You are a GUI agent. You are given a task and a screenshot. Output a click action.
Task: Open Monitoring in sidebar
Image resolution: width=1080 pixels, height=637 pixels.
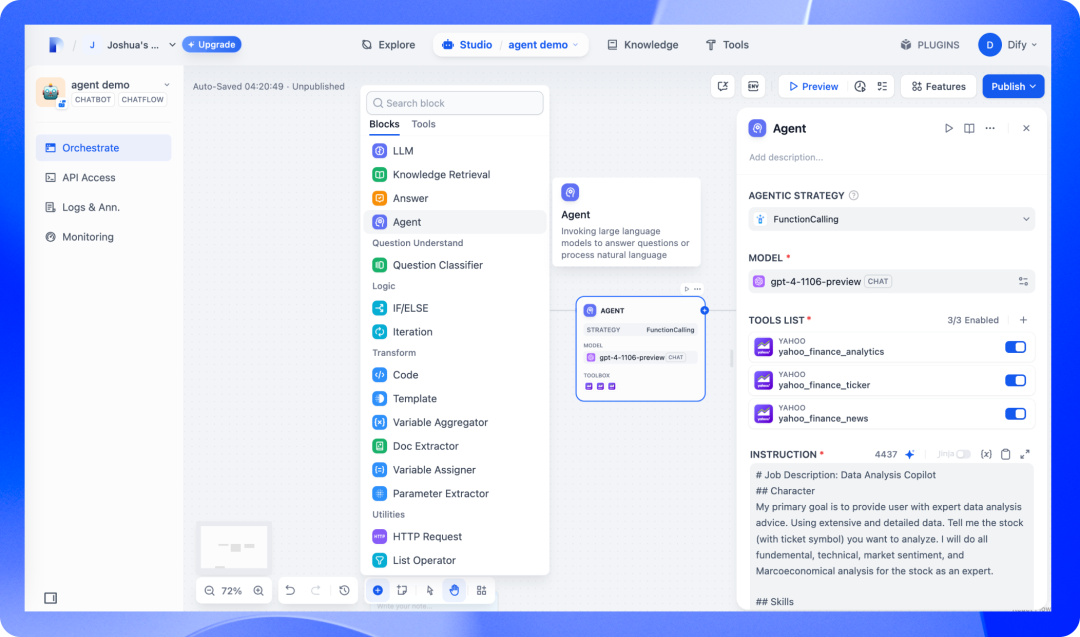click(103, 237)
